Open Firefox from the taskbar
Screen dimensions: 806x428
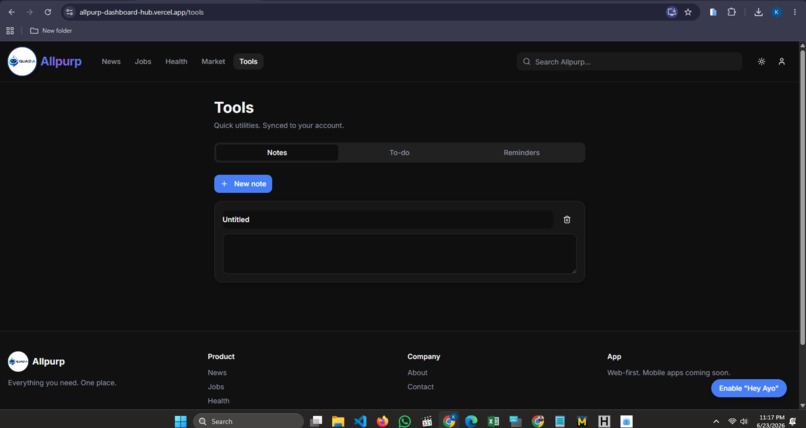pyautogui.click(x=382, y=421)
